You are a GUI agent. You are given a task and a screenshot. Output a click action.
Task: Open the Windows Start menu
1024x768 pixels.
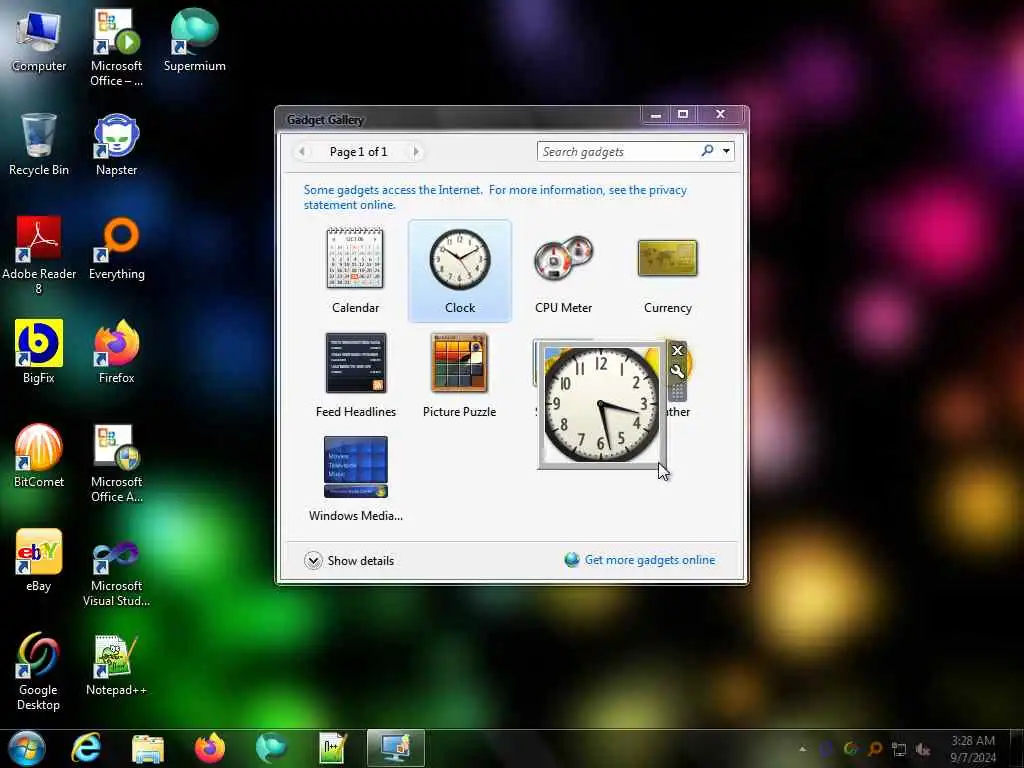click(27, 748)
